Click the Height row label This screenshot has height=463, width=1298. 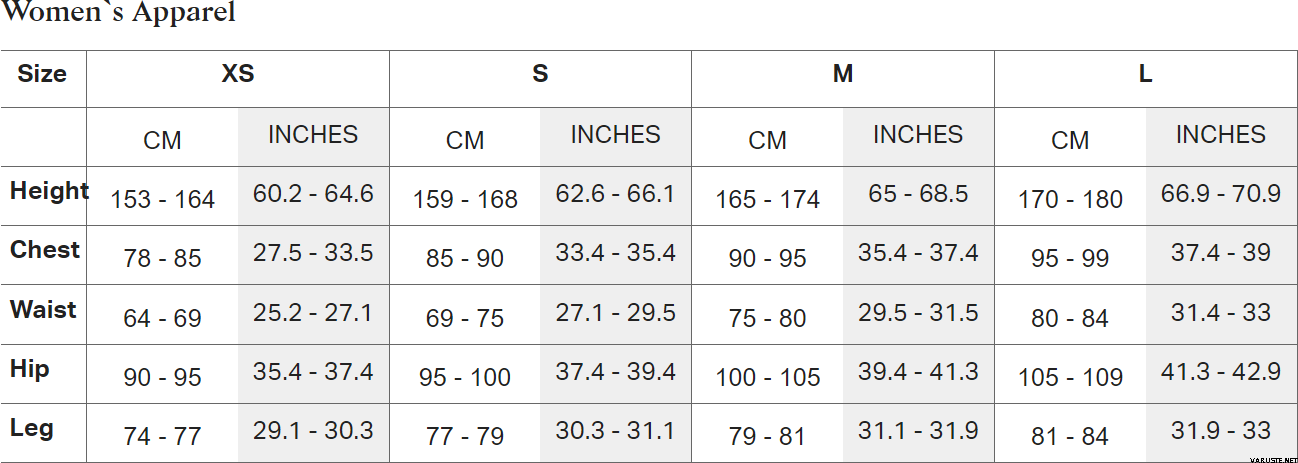(49, 190)
